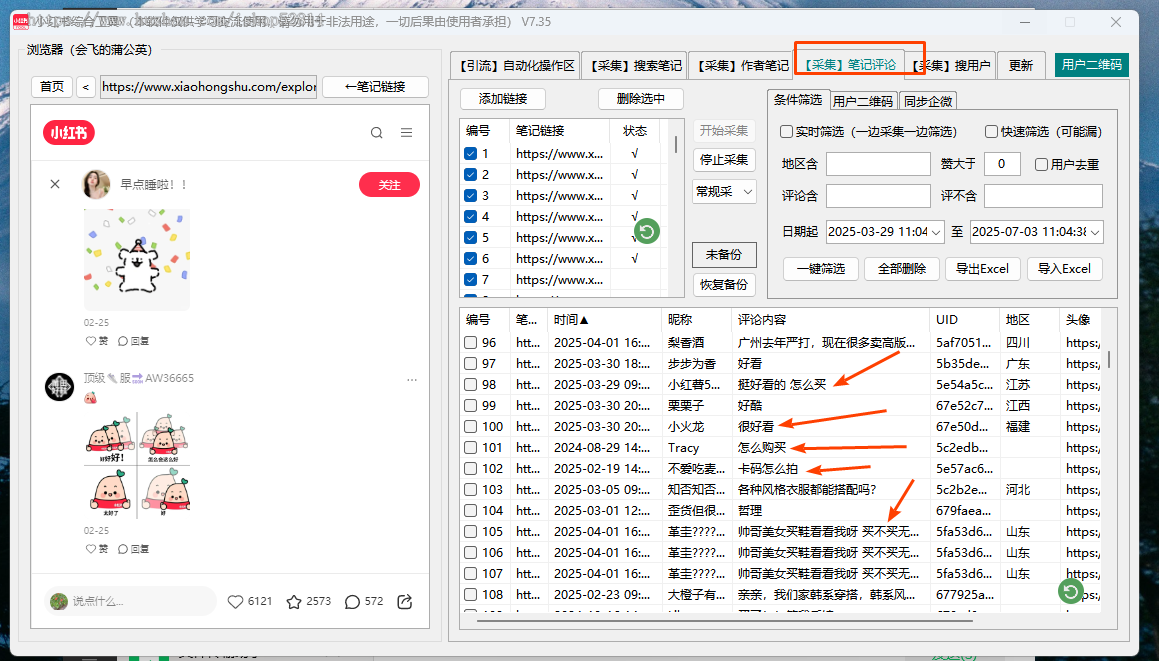1159x661 pixels.
Task: Open the search icon in Xiaohongshu header
Action: click(376, 133)
